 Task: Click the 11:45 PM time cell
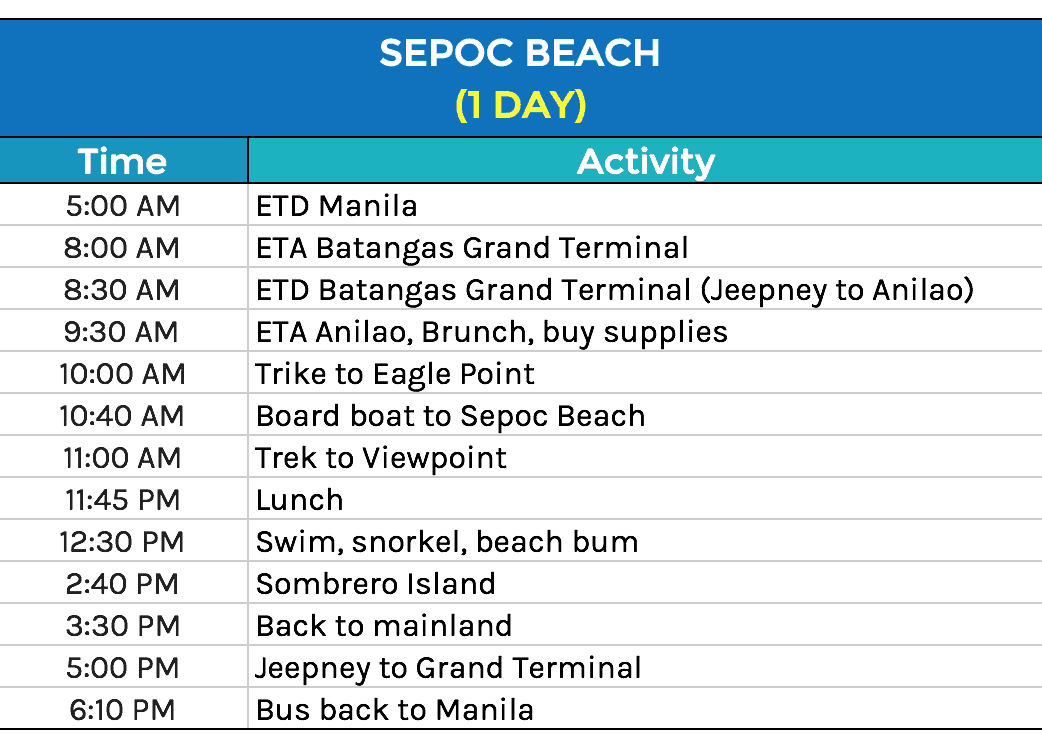tap(123, 500)
